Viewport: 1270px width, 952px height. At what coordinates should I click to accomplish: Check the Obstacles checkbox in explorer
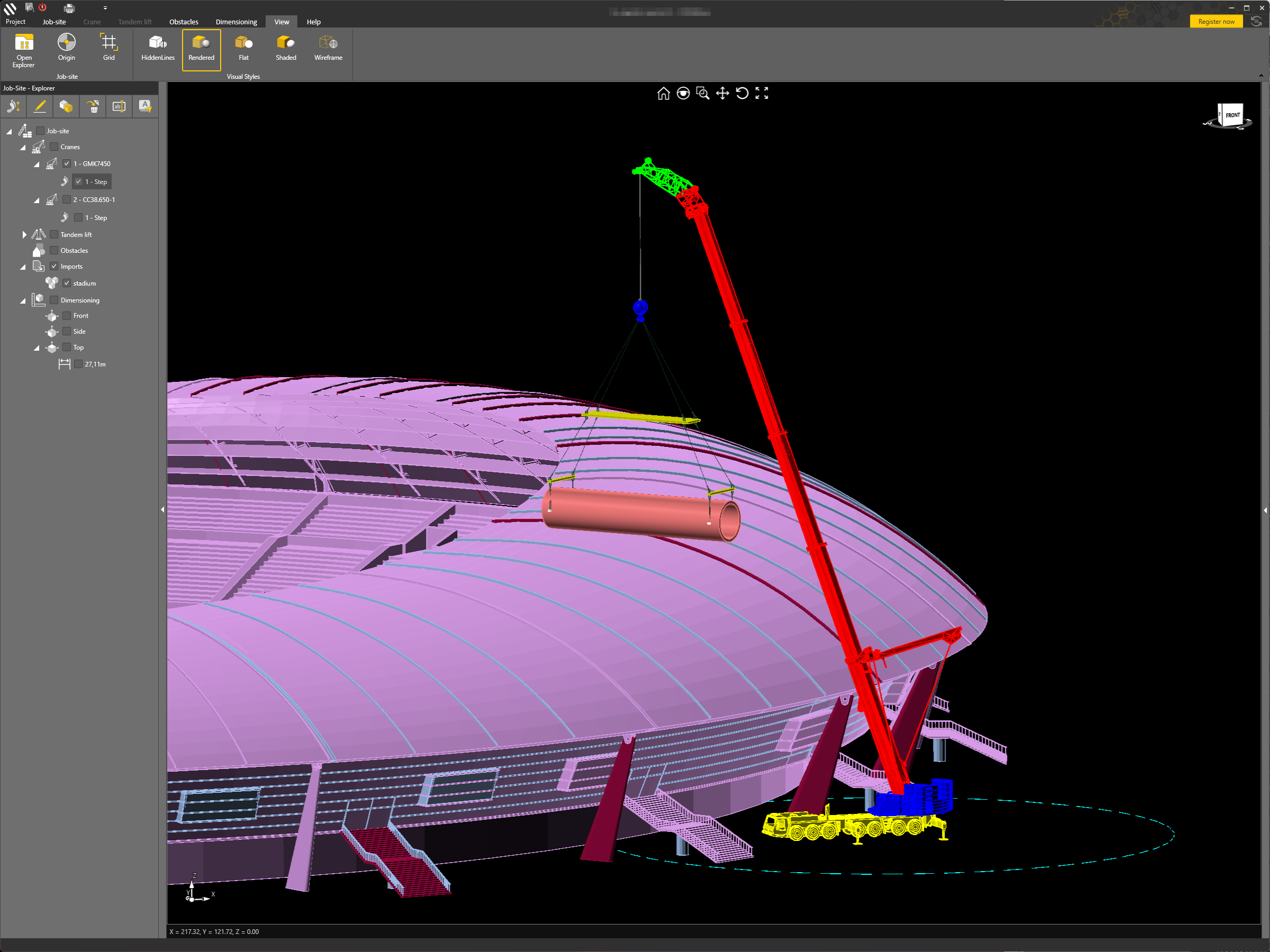[x=55, y=250]
